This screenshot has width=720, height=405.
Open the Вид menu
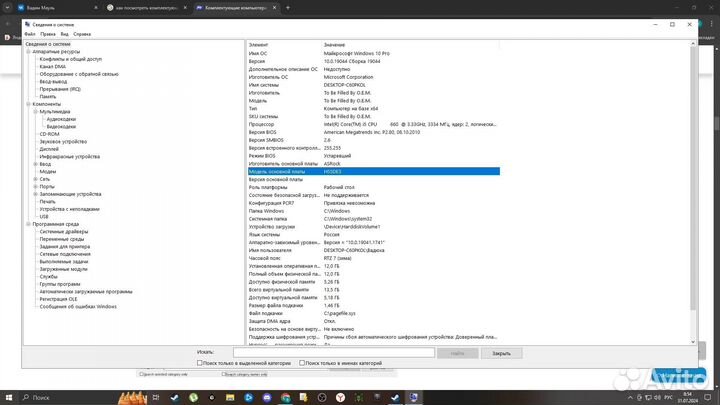pyautogui.click(x=64, y=34)
